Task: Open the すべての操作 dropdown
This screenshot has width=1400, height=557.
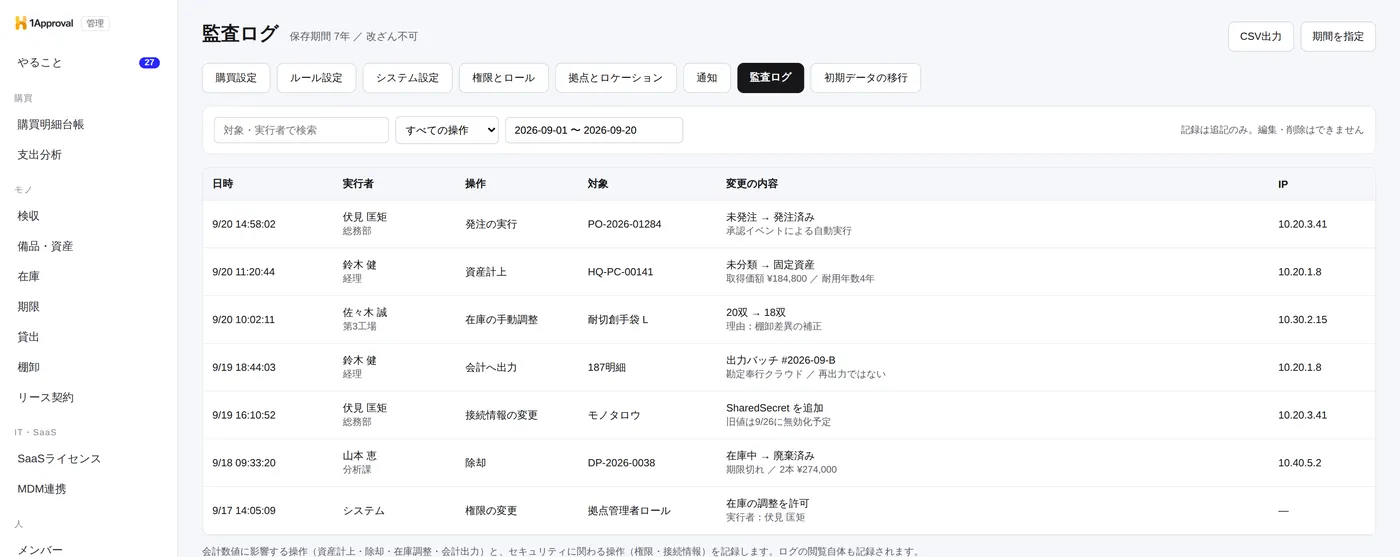Action: pyautogui.click(x=447, y=130)
